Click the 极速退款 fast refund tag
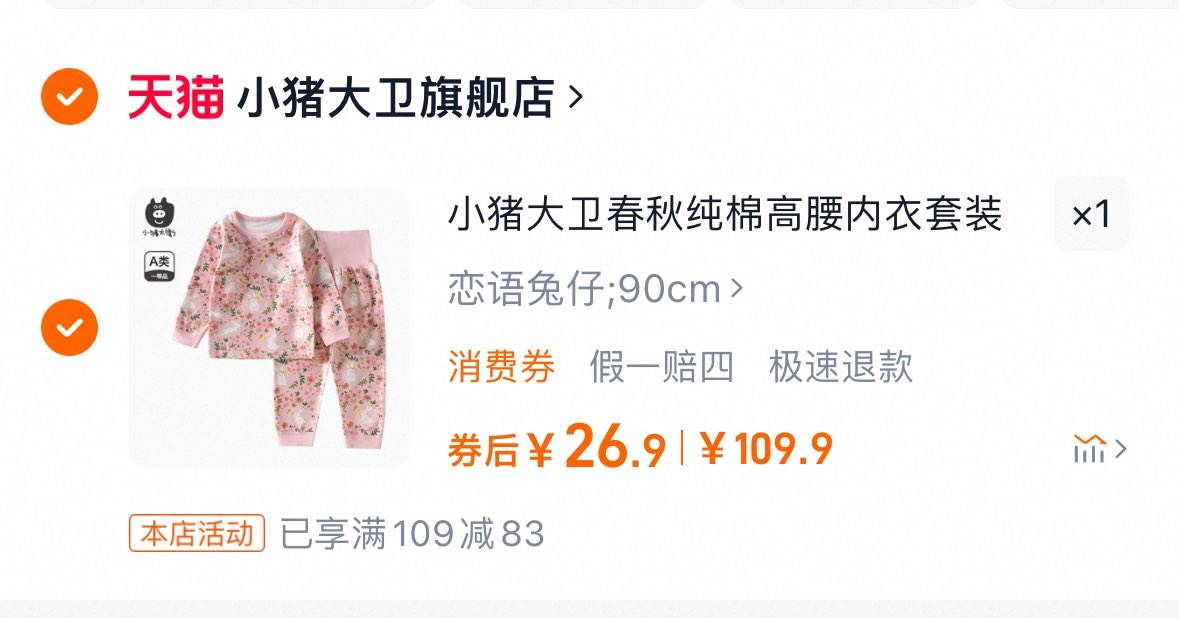Screen dimensions: 1179x618 (x=841, y=367)
